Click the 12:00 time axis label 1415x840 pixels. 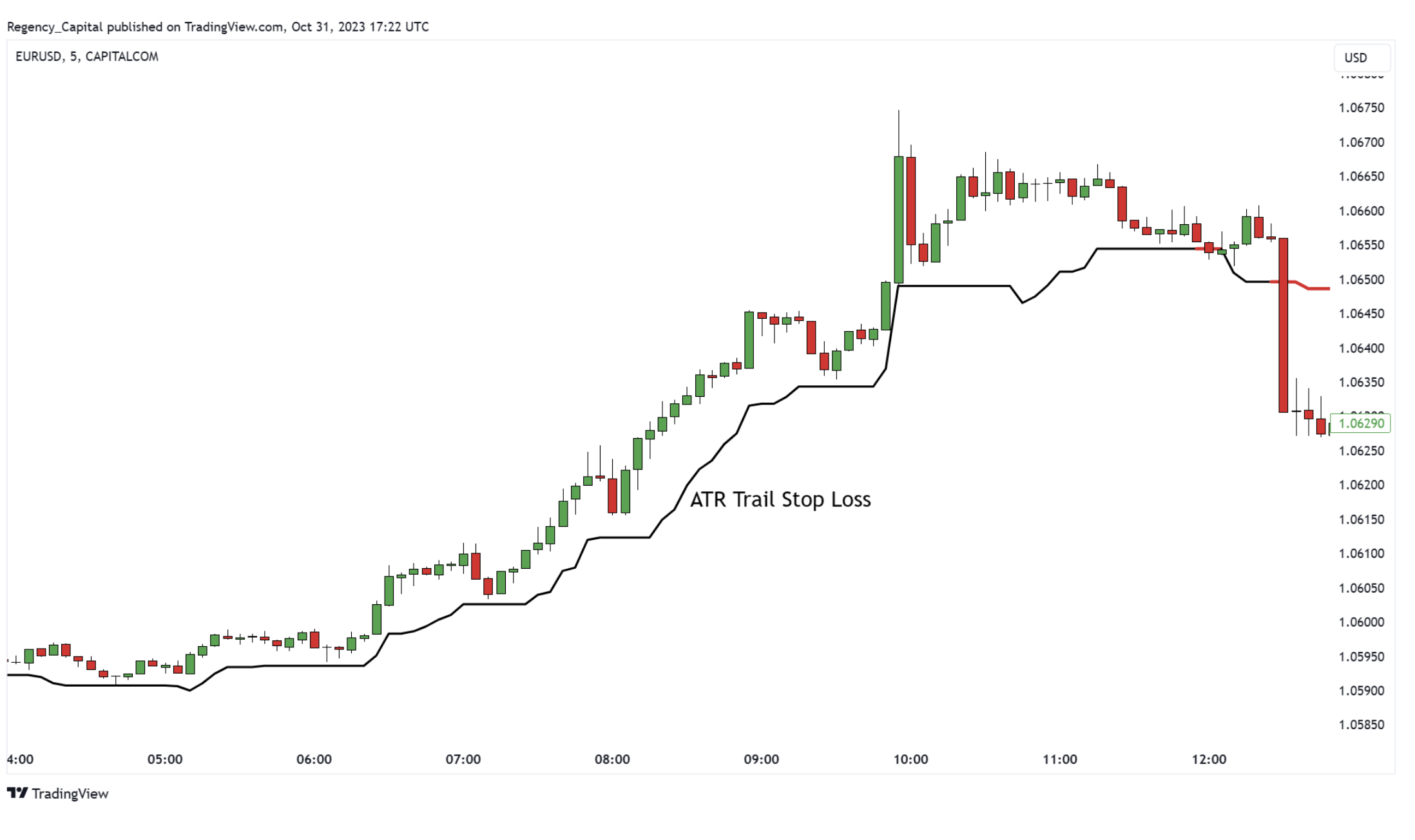pos(1209,759)
